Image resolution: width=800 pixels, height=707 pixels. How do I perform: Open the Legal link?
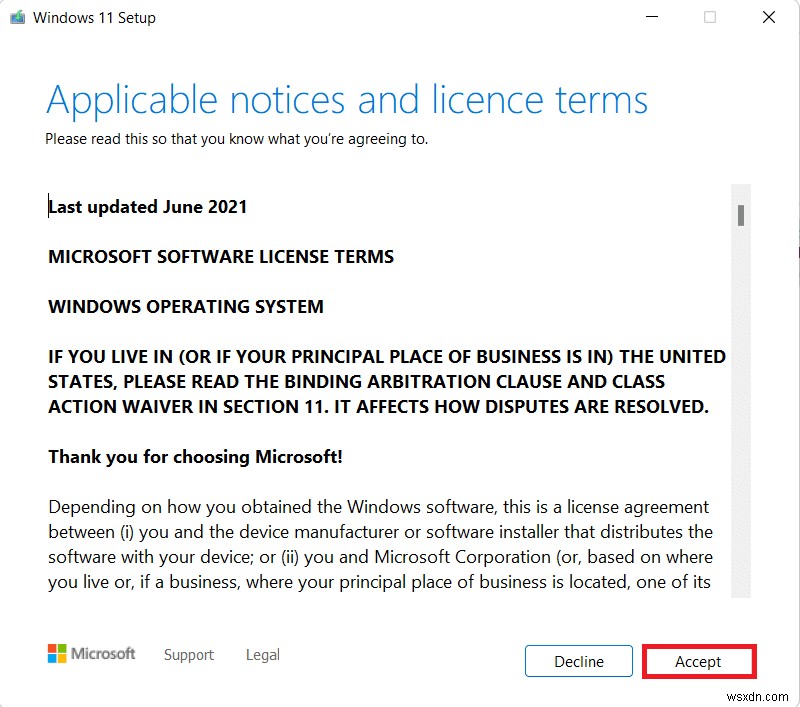pyautogui.click(x=262, y=654)
